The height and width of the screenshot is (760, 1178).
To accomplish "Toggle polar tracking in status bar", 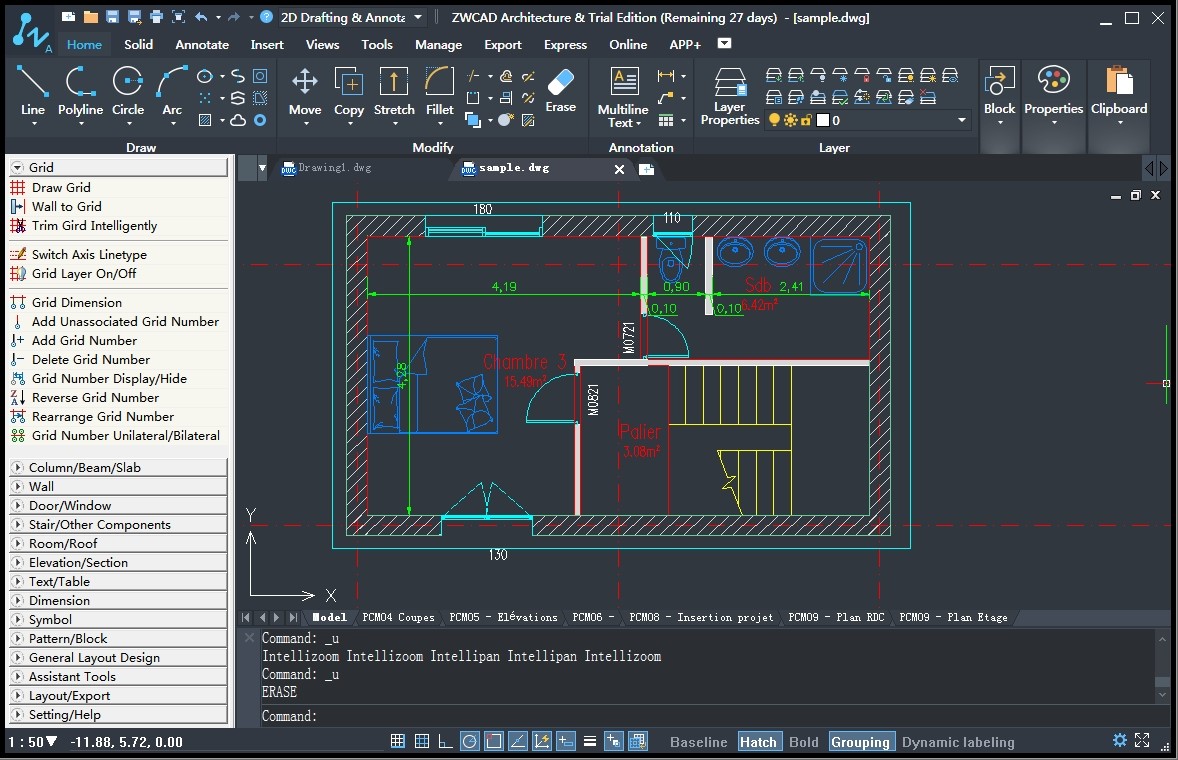I will [x=470, y=741].
